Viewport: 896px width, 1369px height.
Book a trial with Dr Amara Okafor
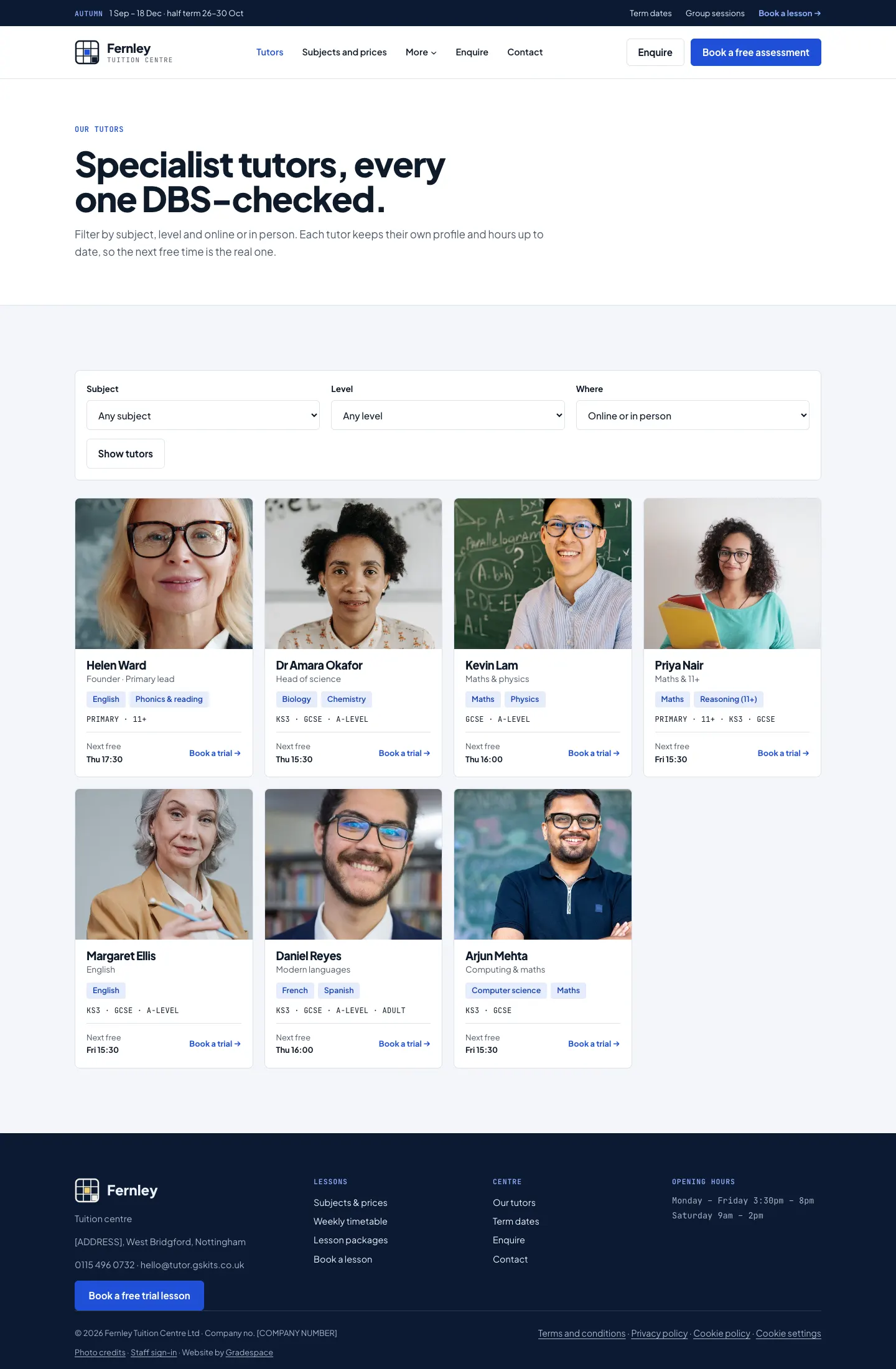pyautogui.click(x=404, y=753)
